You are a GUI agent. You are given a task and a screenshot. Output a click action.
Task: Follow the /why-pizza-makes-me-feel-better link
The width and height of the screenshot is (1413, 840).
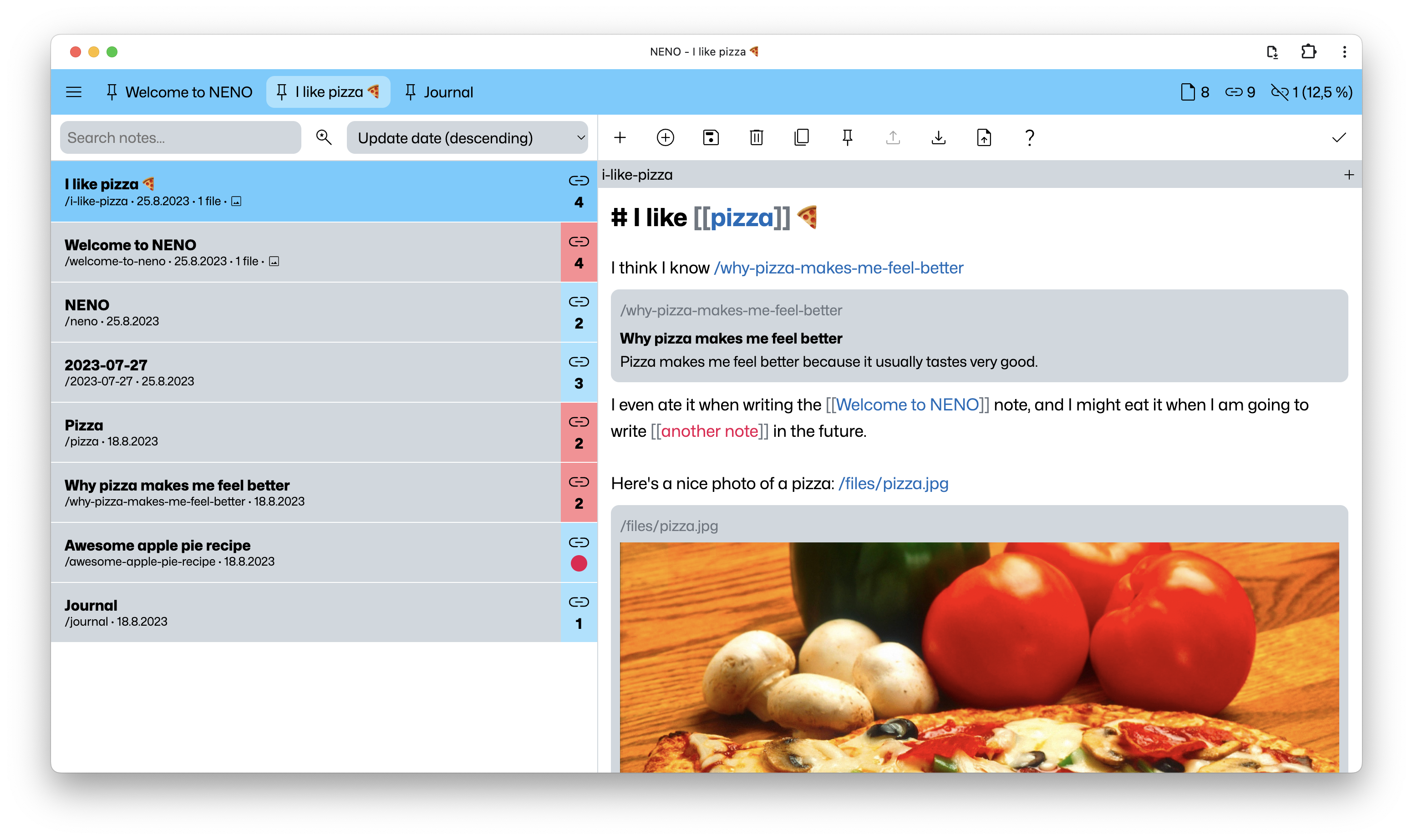[839, 268]
